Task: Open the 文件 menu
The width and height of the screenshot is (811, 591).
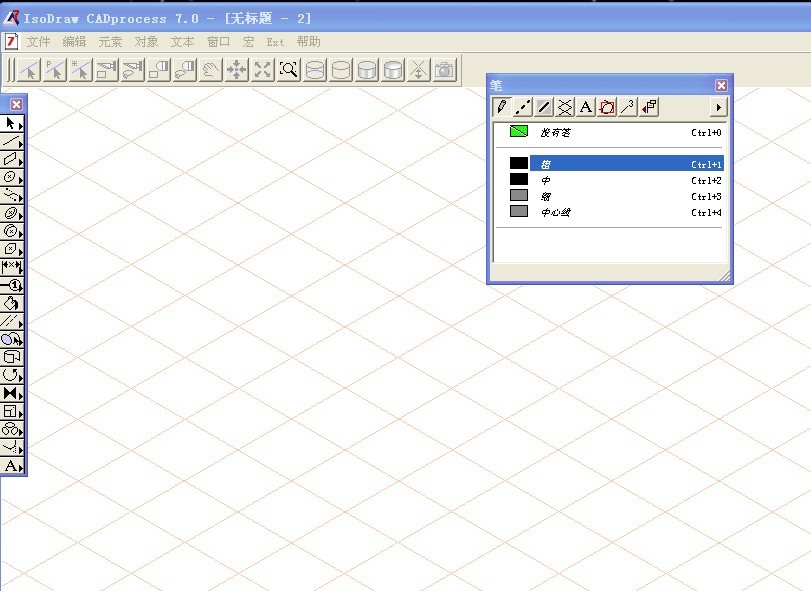Action: [38, 41]
